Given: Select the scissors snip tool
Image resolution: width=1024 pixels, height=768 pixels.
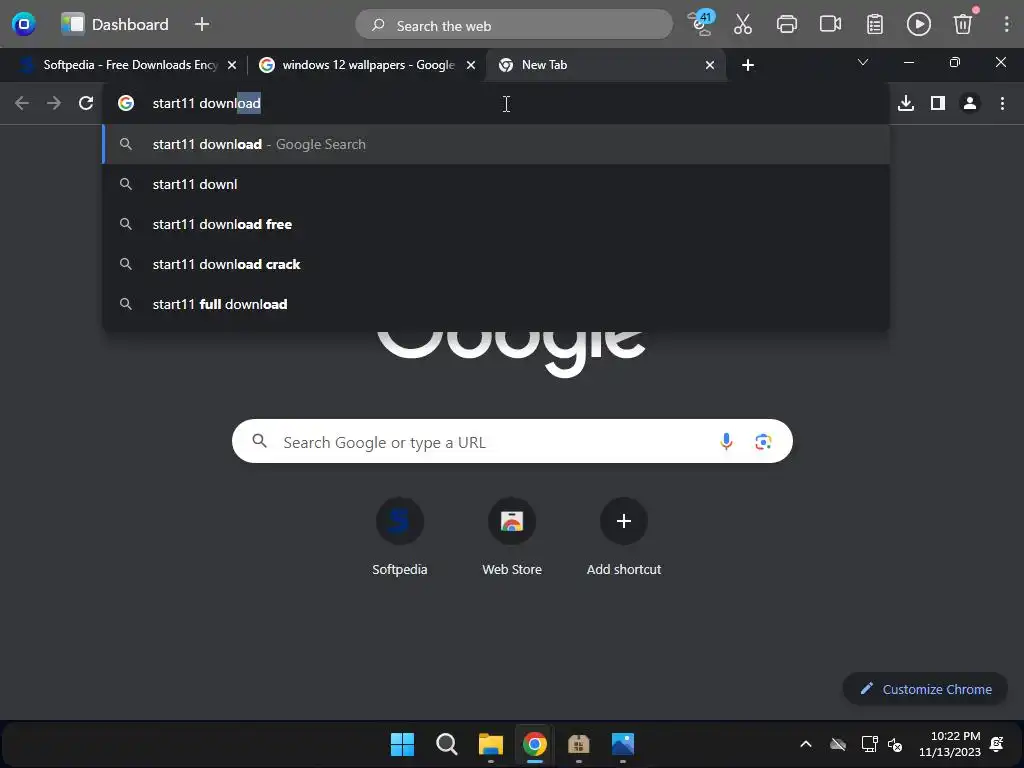Looking at the screenshot, I should pos(743,24).
